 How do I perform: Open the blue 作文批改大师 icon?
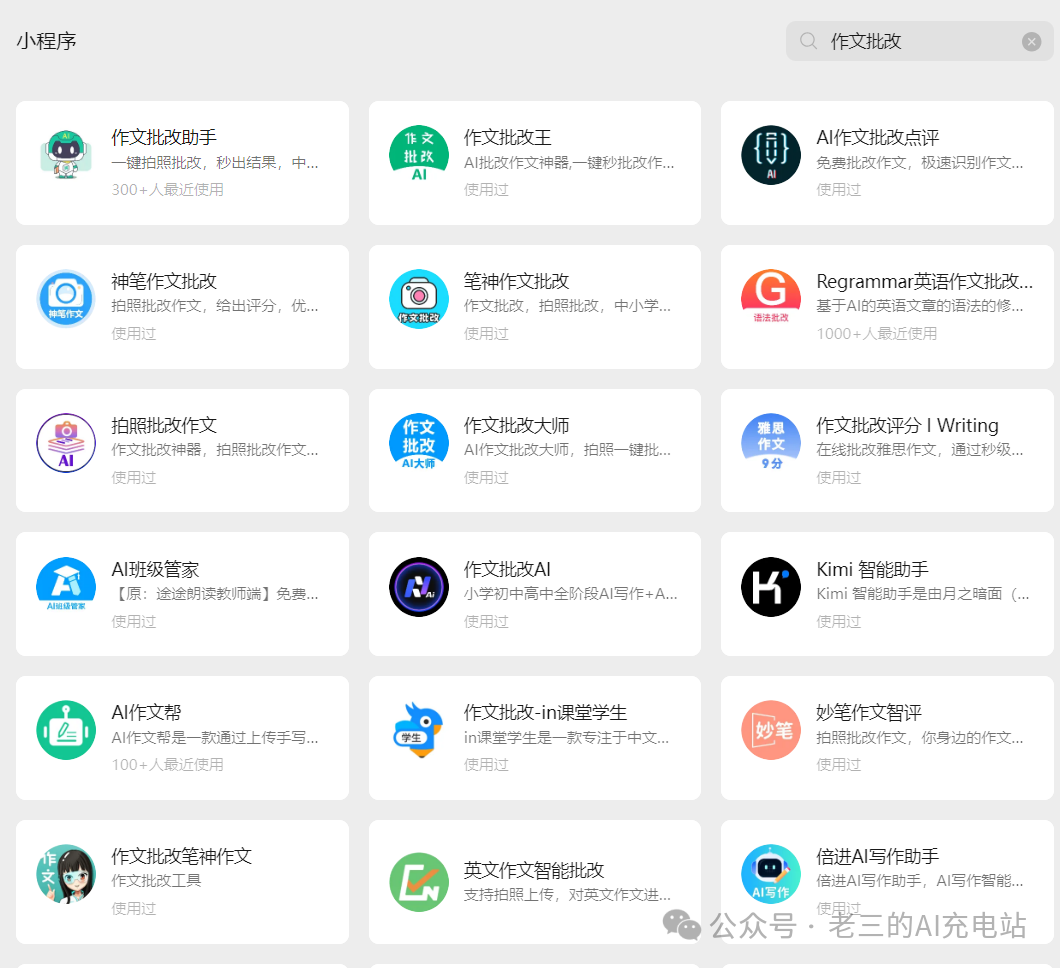(x=419, y=443)
